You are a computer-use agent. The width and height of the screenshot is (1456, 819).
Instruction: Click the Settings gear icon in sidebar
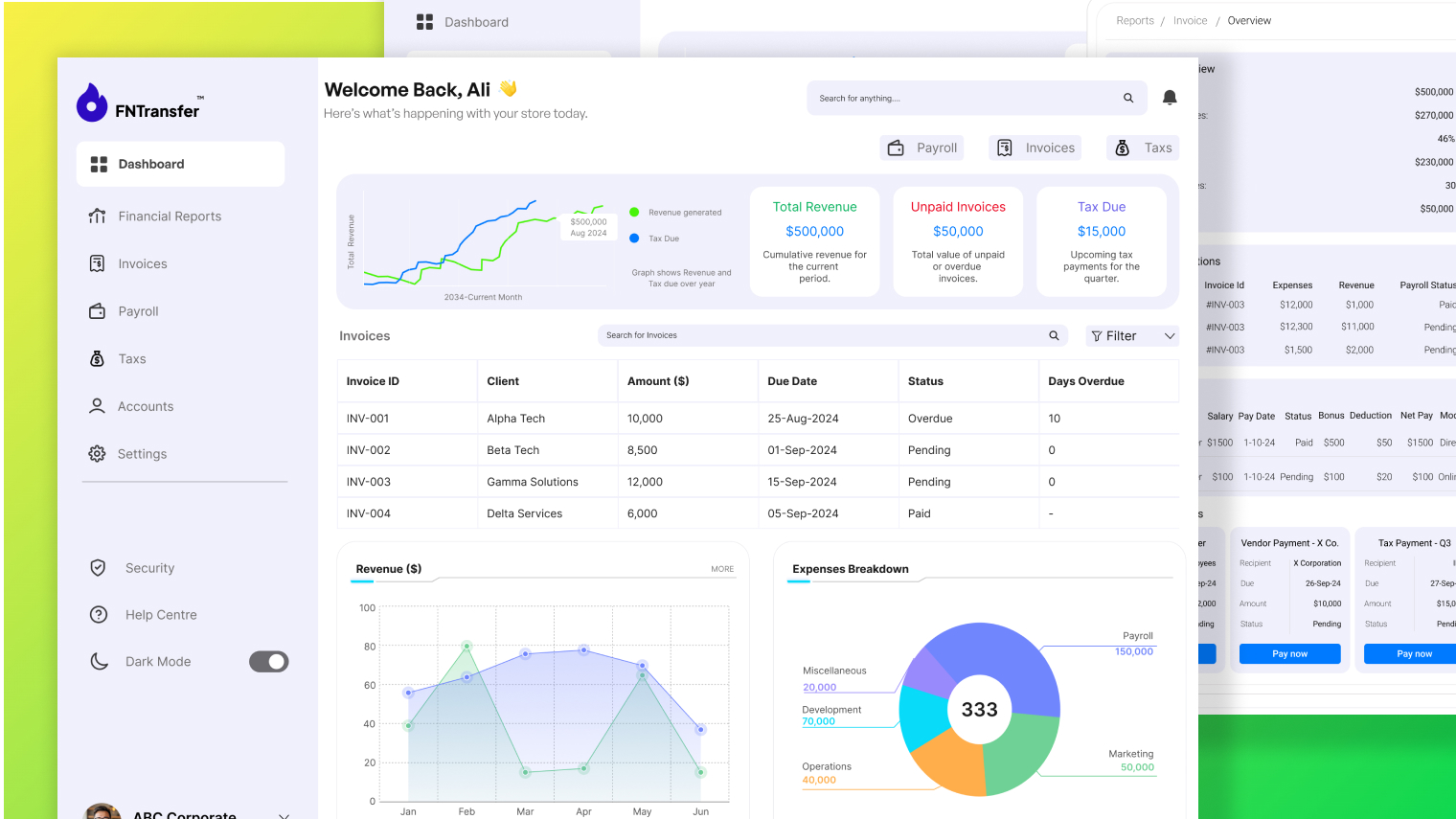[97, 454]
